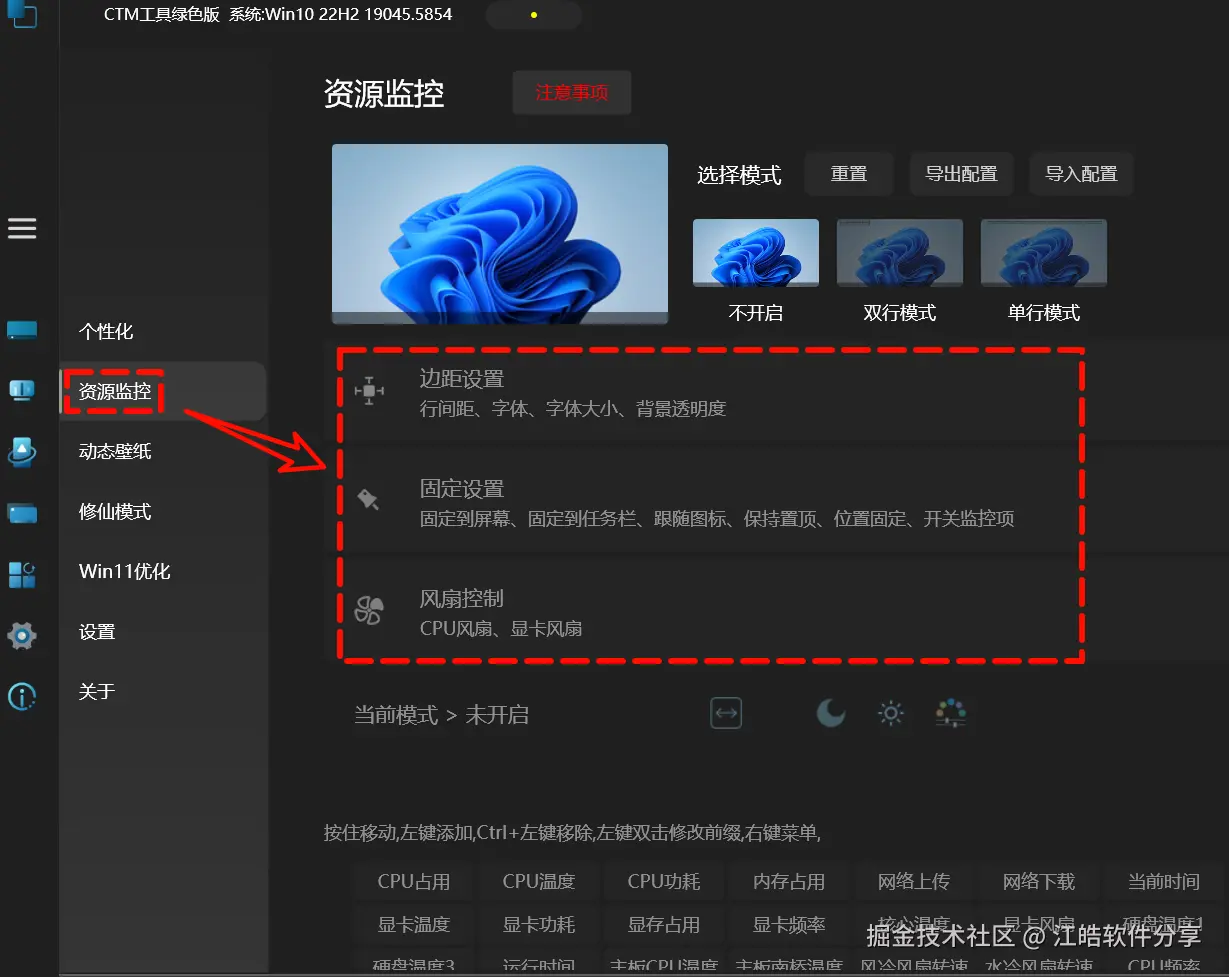Click the Windows tiles icon beside Win11优化
This screenshot has height=977, width=1229.
[x=22, y=573]
